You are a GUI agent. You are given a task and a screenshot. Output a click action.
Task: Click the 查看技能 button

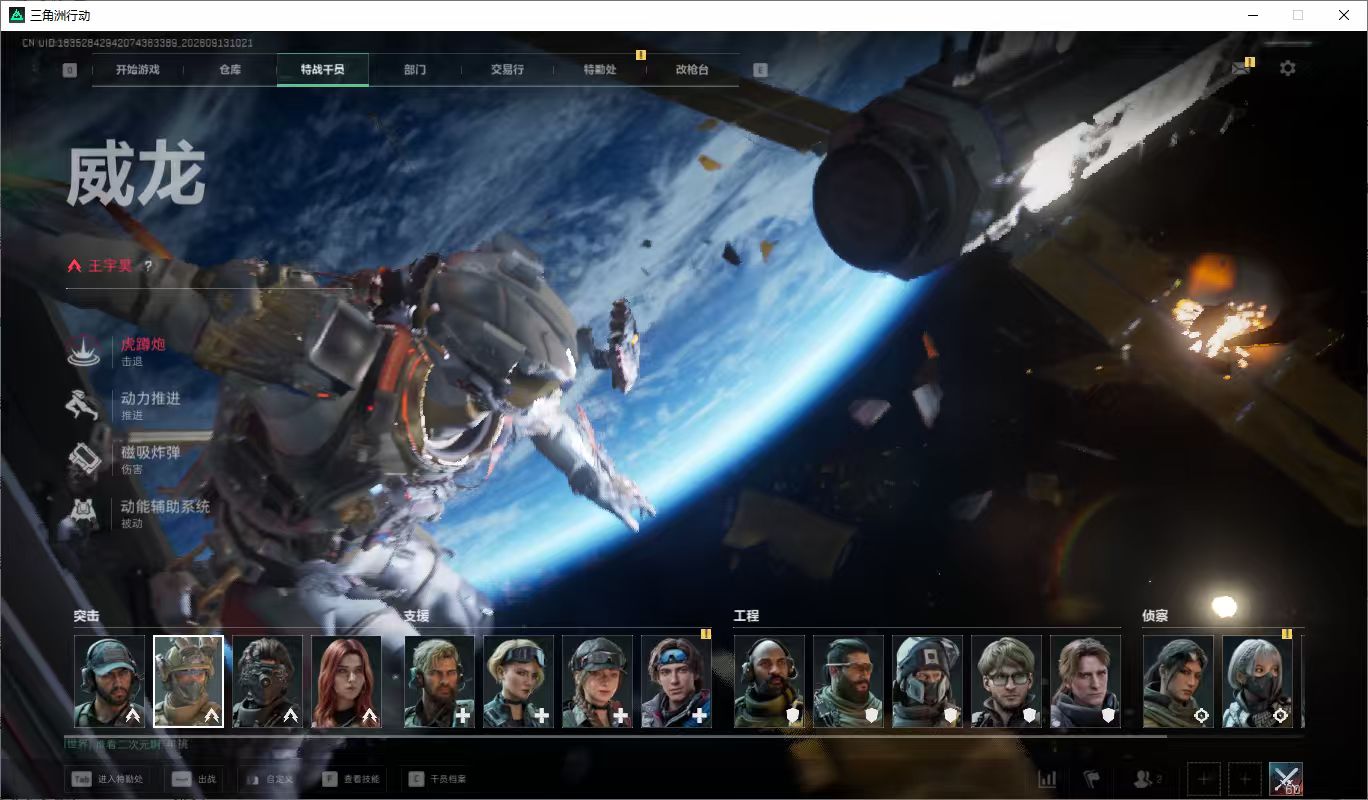point(352,779)
